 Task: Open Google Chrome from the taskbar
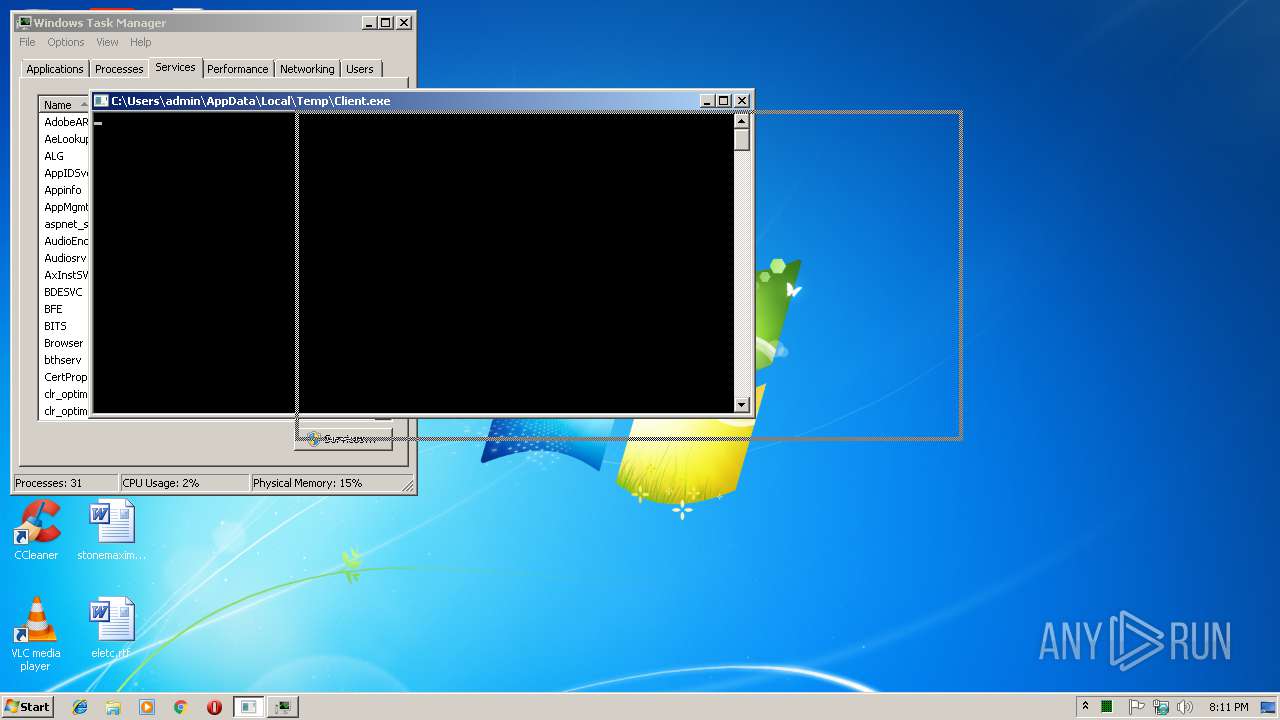coord(181,707)
